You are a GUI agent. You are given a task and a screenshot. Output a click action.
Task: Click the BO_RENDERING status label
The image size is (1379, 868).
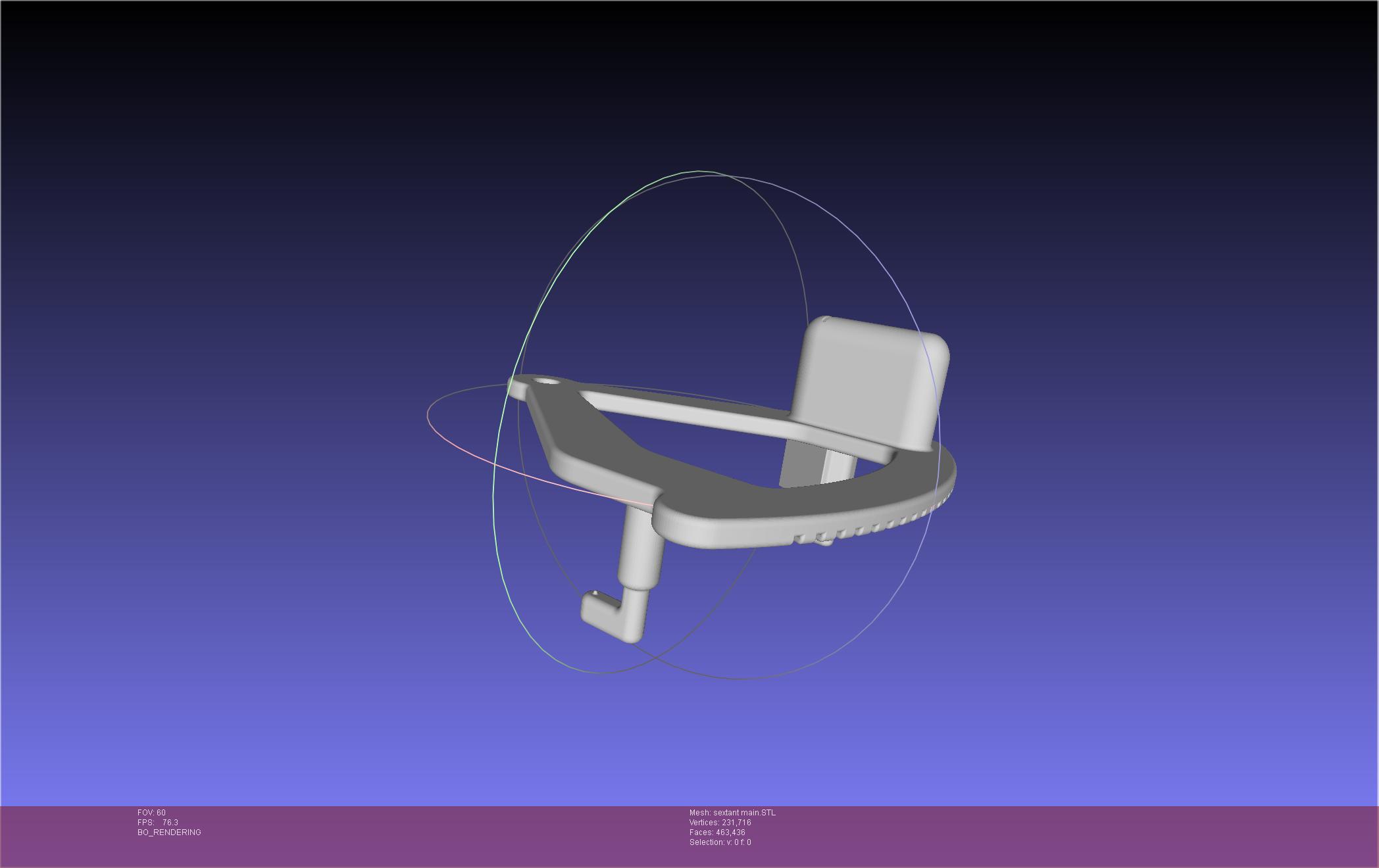coord(169,832)
